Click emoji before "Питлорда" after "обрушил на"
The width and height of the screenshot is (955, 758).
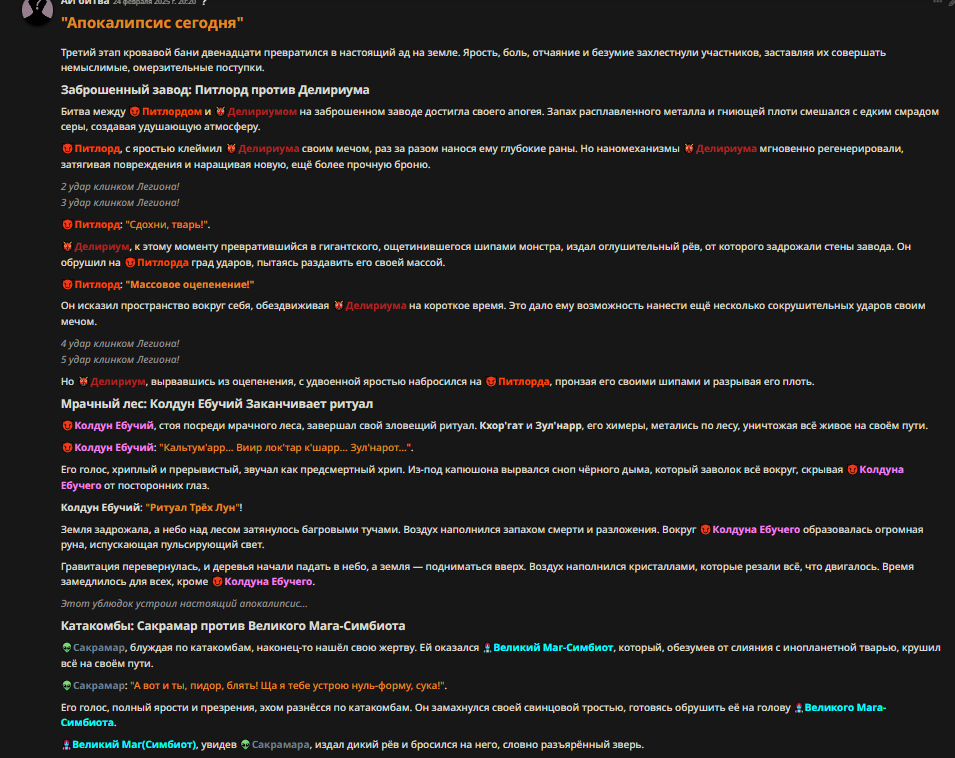pyautogui.click(x=130, y=262)
